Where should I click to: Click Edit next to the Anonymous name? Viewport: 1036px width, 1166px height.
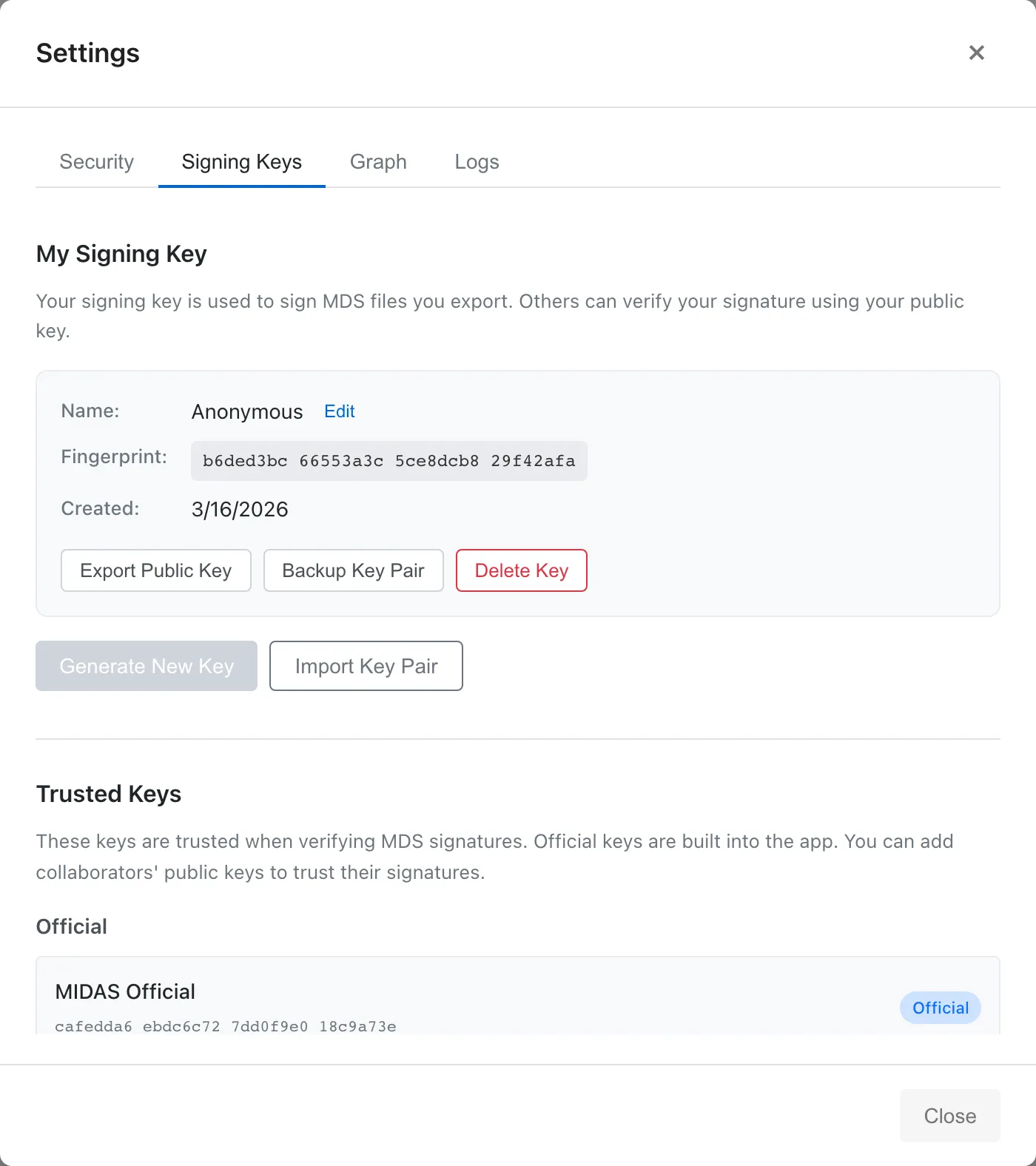pos(340,411)
